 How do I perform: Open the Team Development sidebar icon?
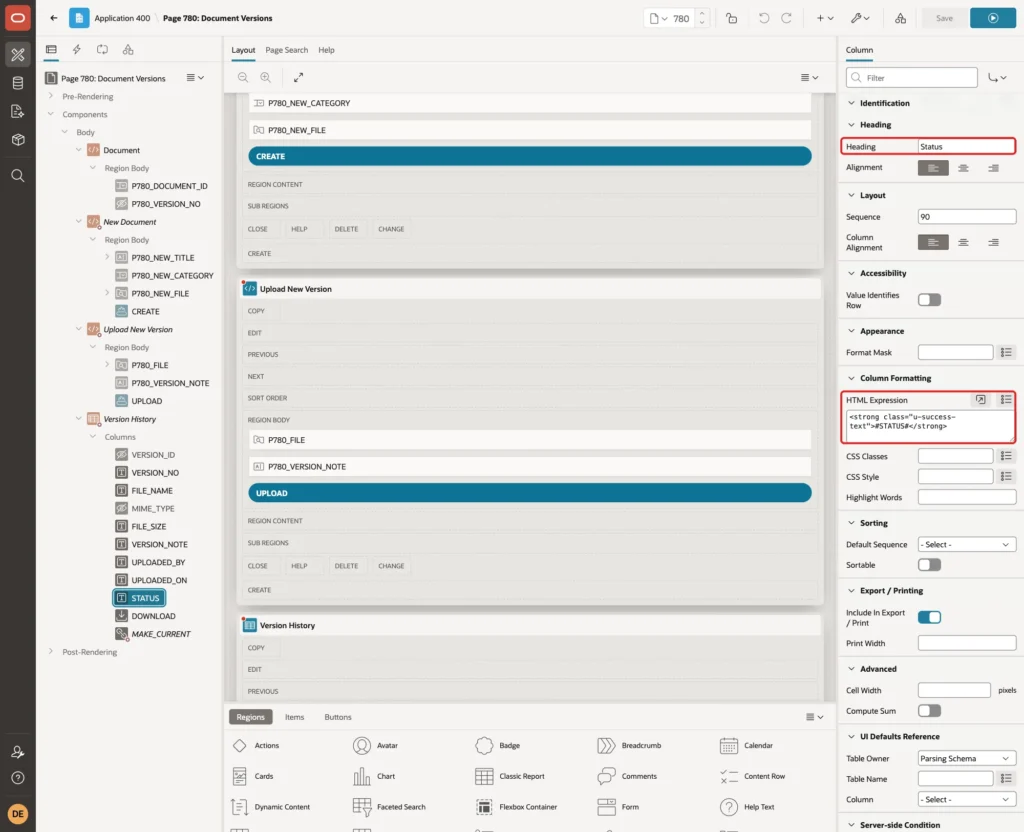point(18,111)
